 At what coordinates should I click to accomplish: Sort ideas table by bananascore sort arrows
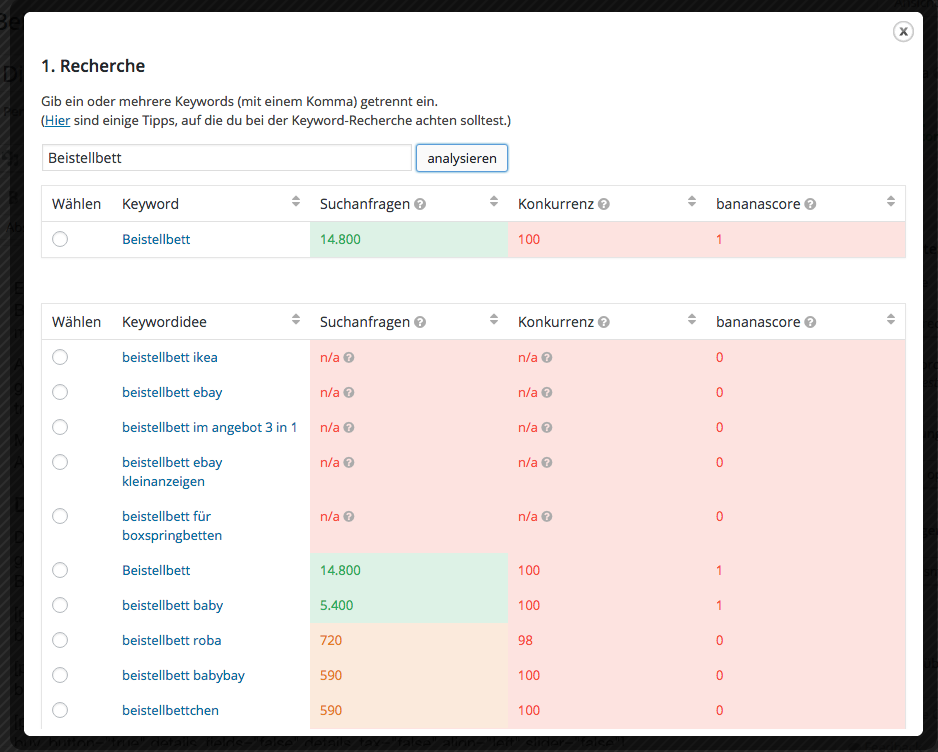coord(890,321)
